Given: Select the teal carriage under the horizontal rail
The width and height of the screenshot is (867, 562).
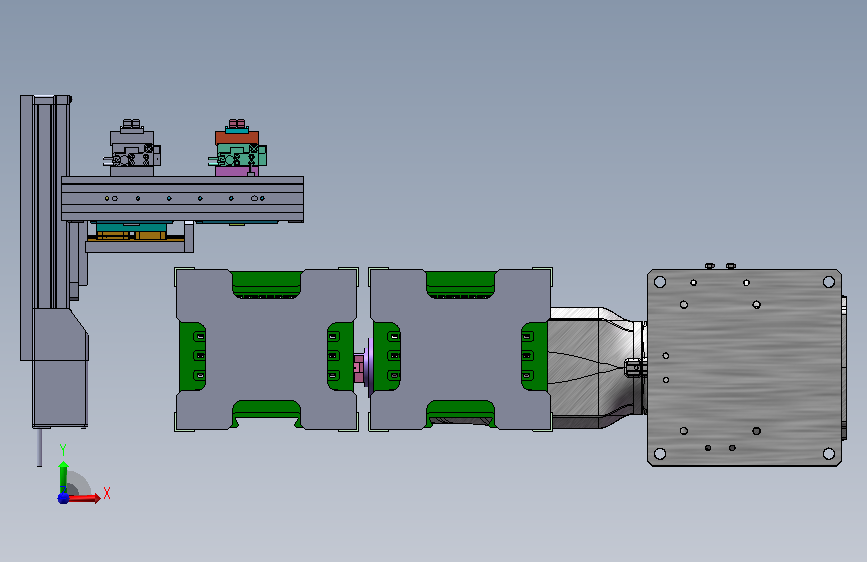Looking at the screenshot, I should coord(132,227).
